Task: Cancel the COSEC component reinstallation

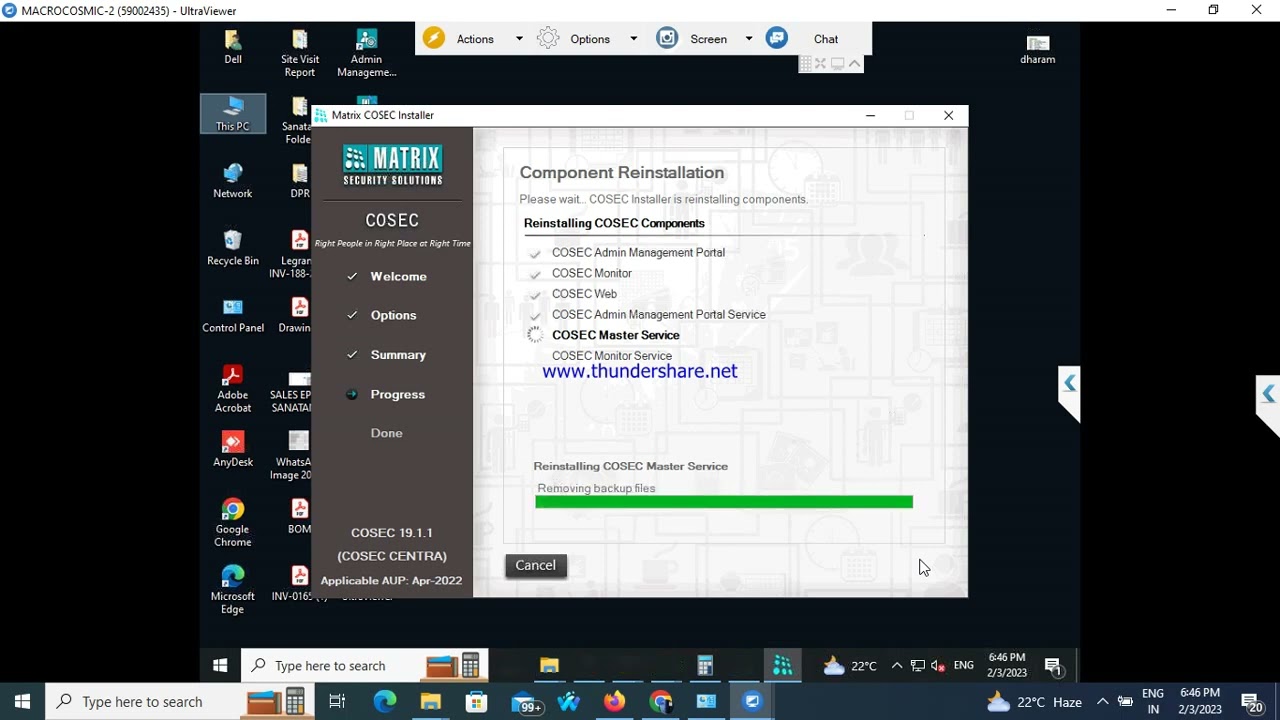Action: click(x=536, y=565)
